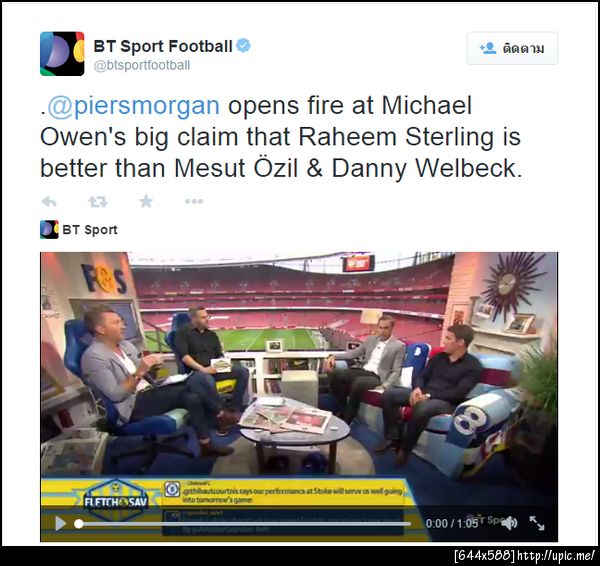
Task: Open the BT Sport Football profile avatar
Action: [62, 54]
